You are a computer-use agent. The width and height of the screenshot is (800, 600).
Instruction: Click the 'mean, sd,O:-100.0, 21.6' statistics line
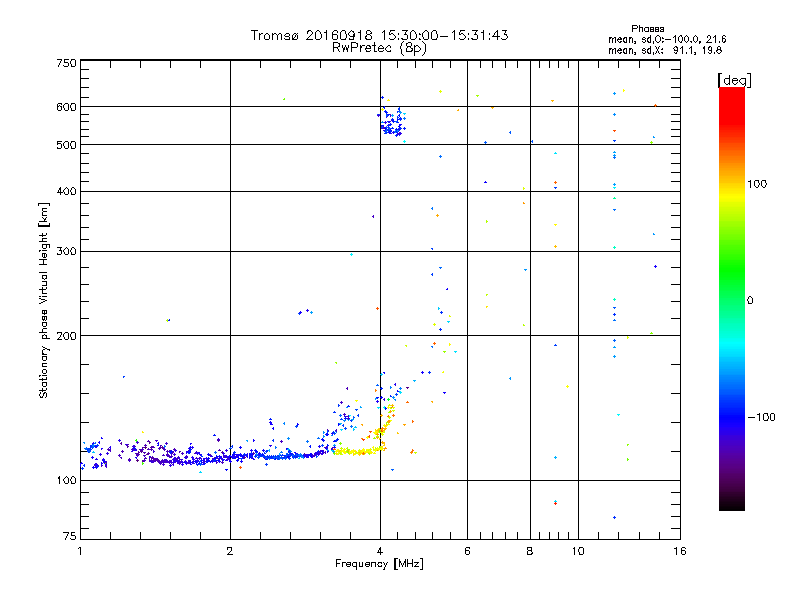click(667, 39)
